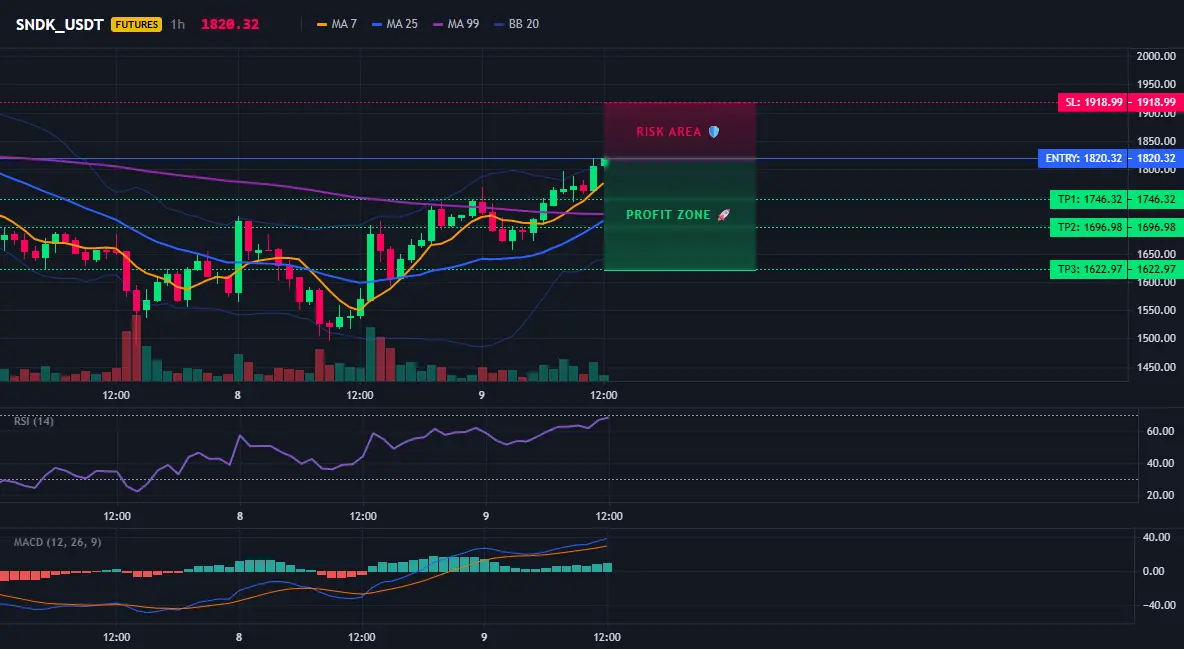
Task: Click the RSI (14) indicator label
Action: click(x=34, y=421)
